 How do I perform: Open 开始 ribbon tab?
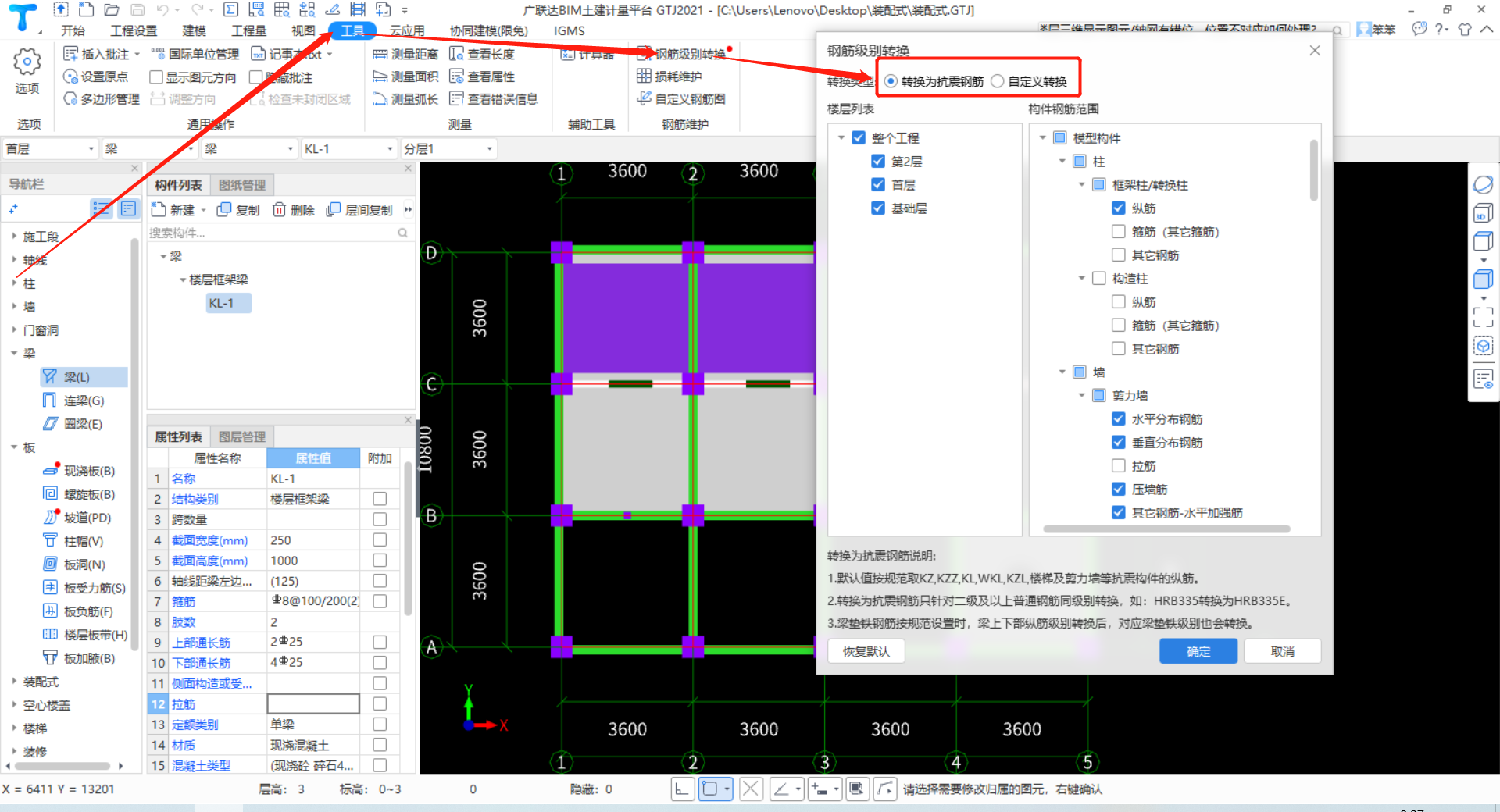pyautogui.click(x=73, y=30)
